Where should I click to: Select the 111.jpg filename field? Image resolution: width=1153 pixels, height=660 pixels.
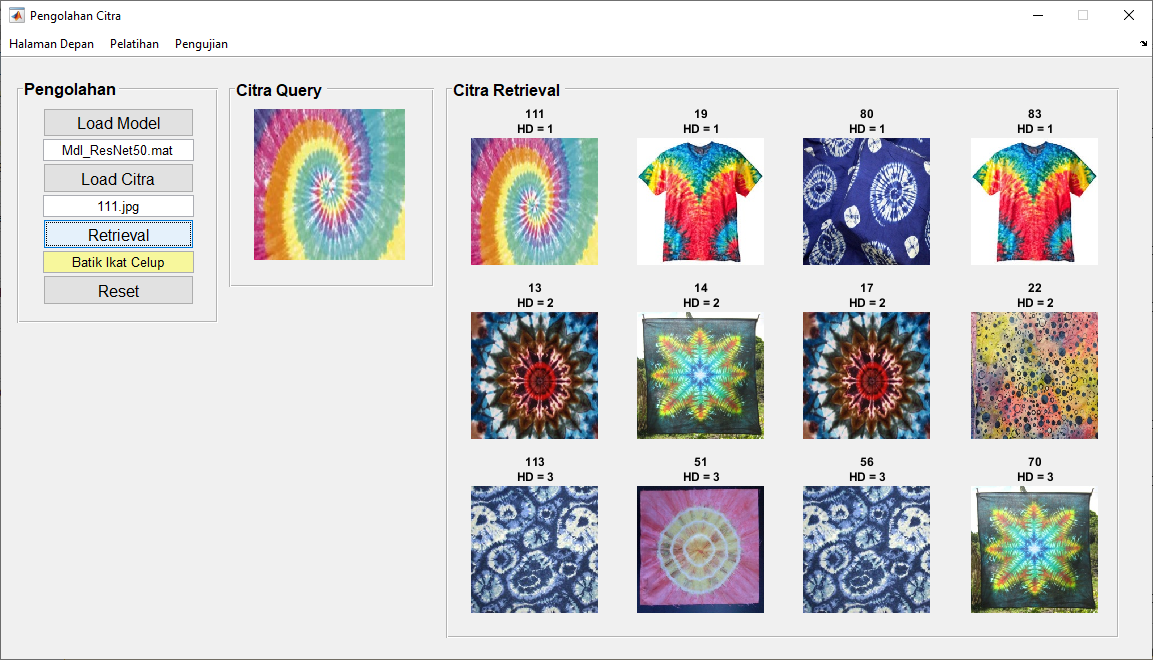click(118, 206)
